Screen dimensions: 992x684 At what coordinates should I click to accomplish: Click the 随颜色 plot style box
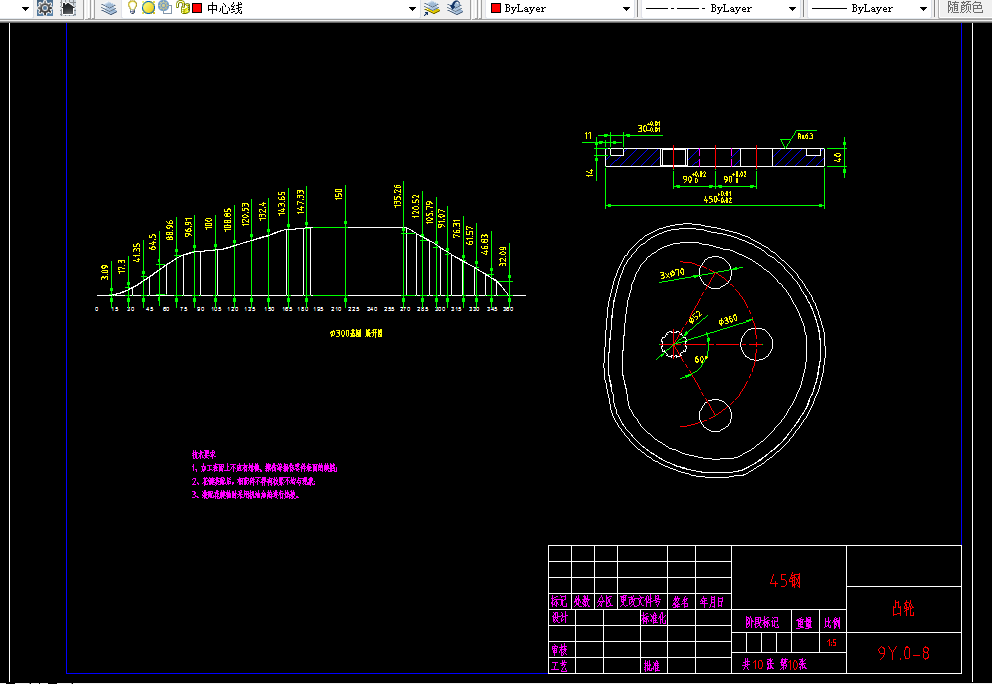coord(965,8)
